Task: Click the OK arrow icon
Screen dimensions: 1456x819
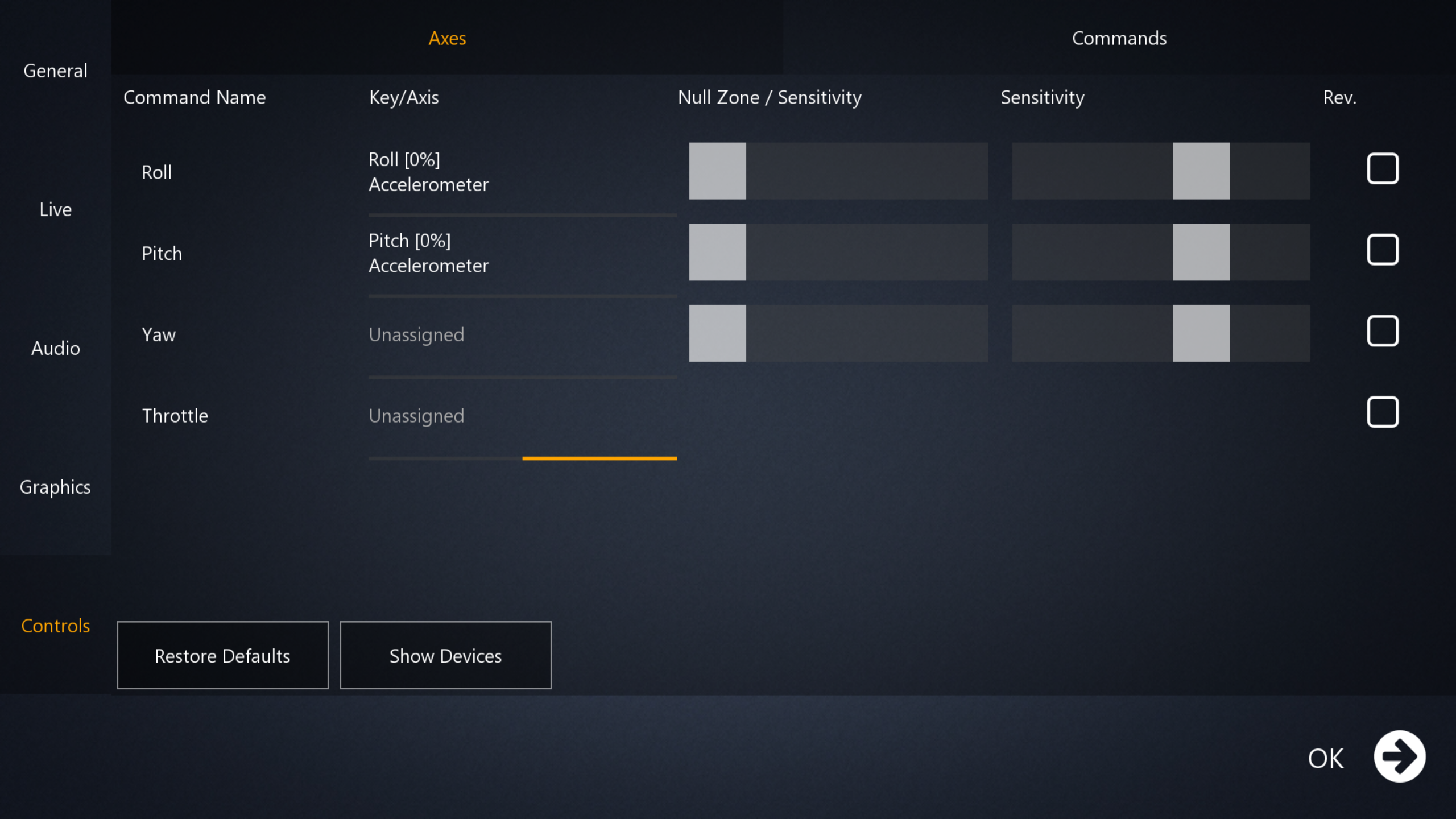Action: pos(1399,756)
